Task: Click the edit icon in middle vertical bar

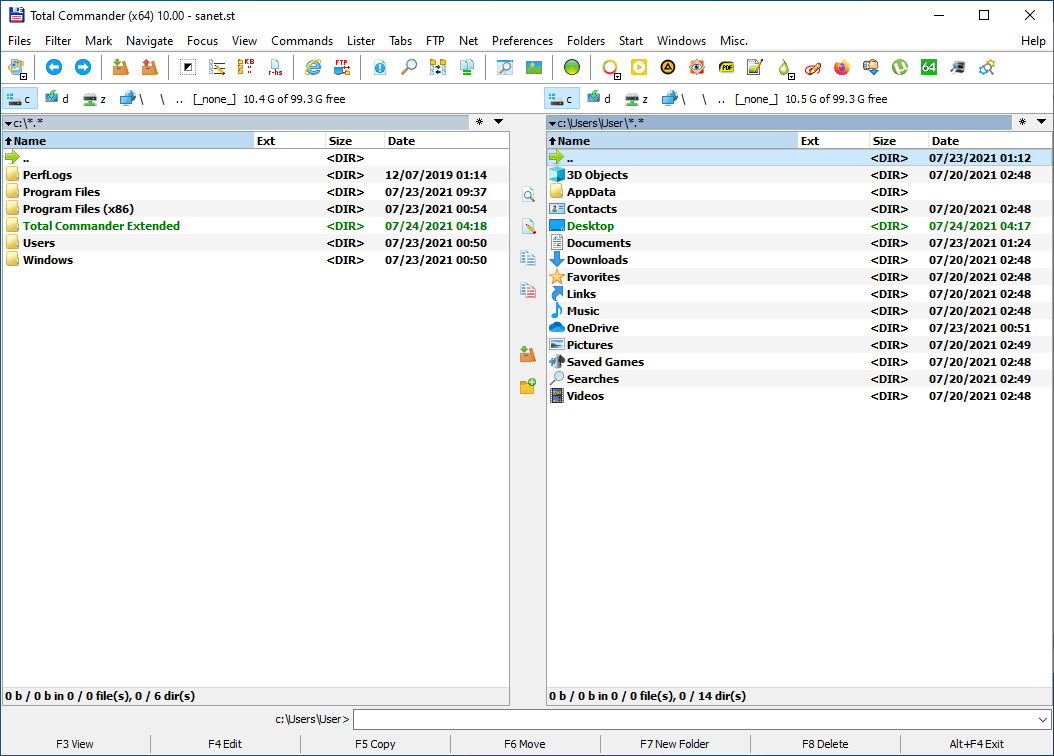Action: coord(528,226)
